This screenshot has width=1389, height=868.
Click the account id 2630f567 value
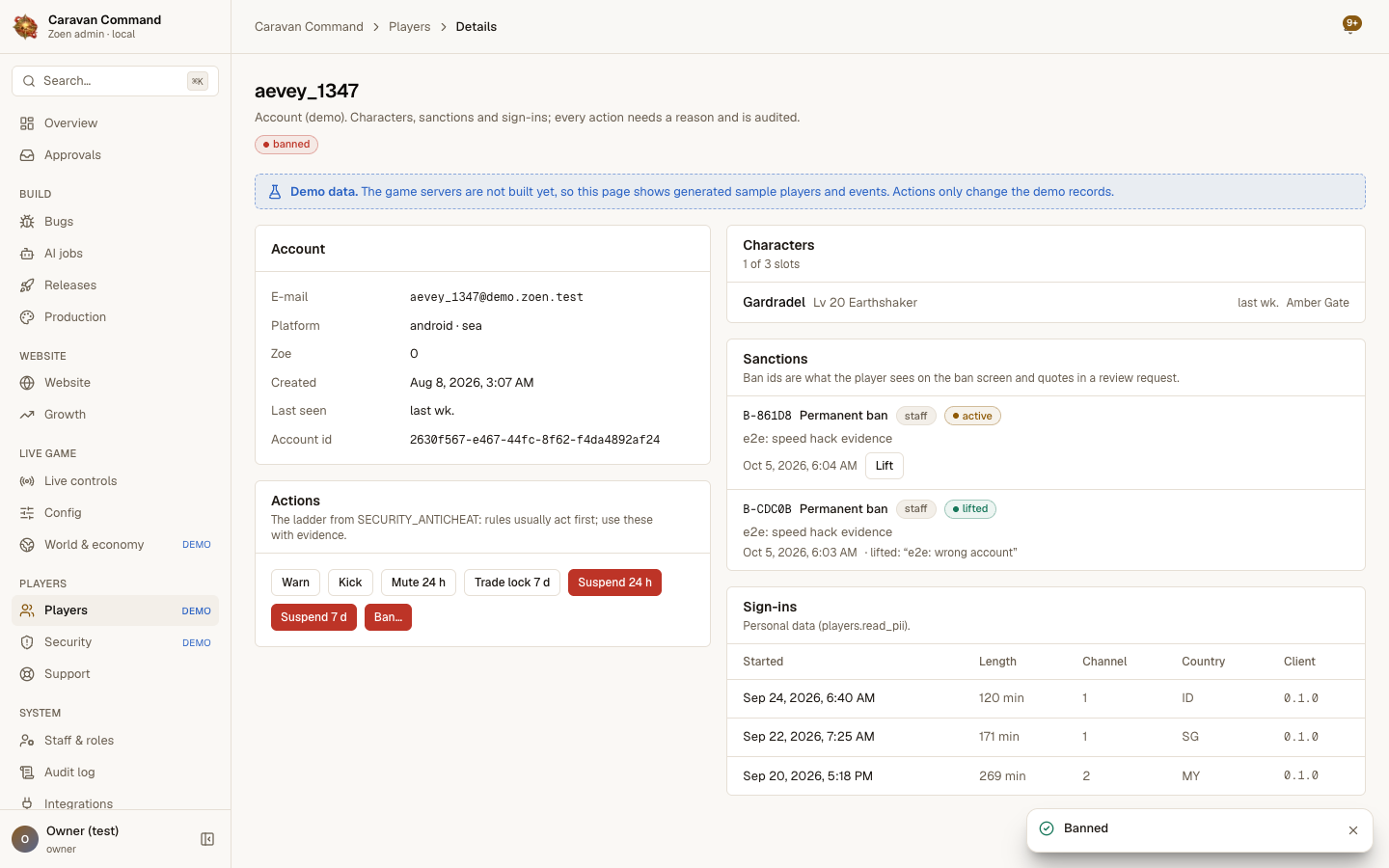(534, 440)
